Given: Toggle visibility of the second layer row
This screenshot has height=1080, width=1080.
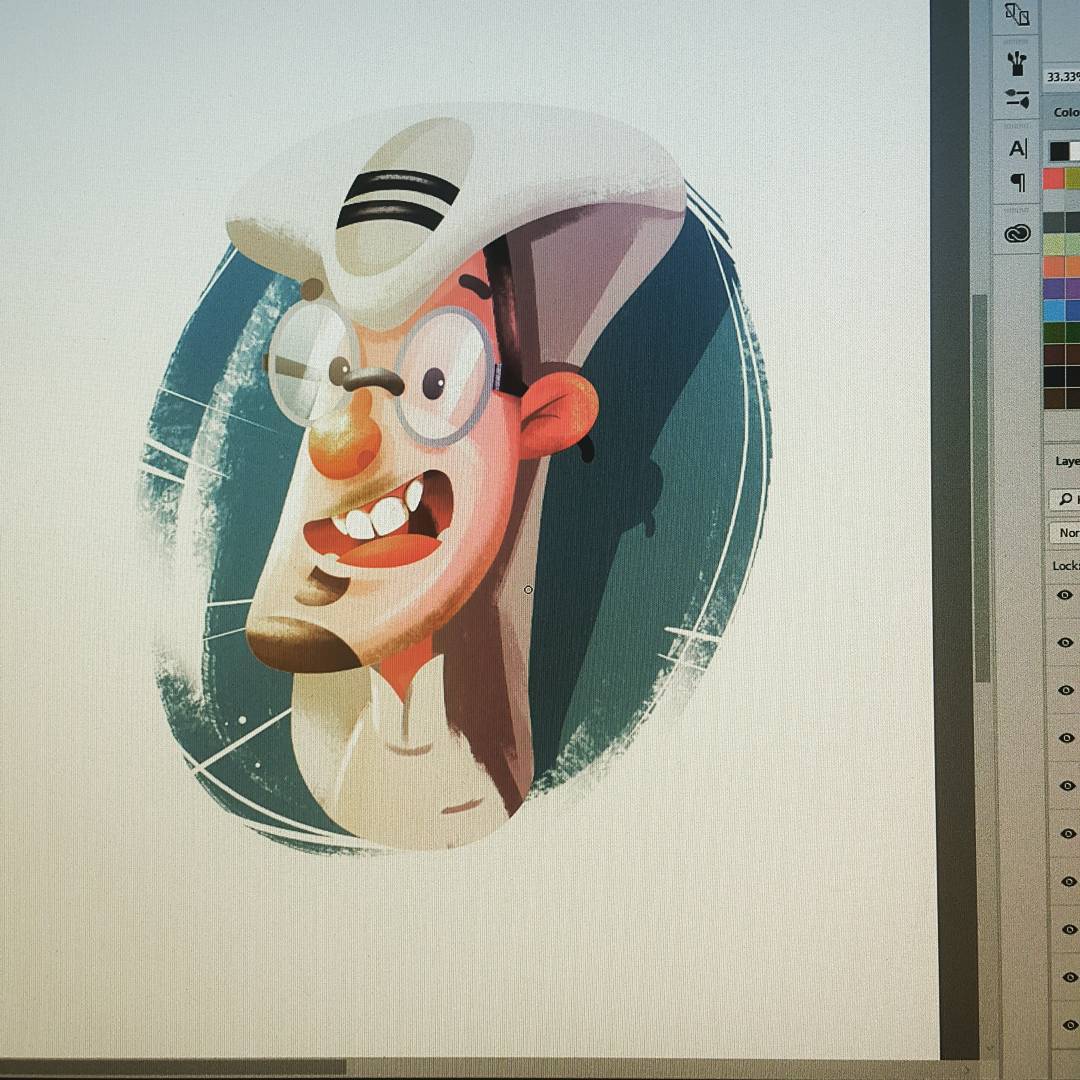Looking at the screenshot, I should tap(1066, 643).
